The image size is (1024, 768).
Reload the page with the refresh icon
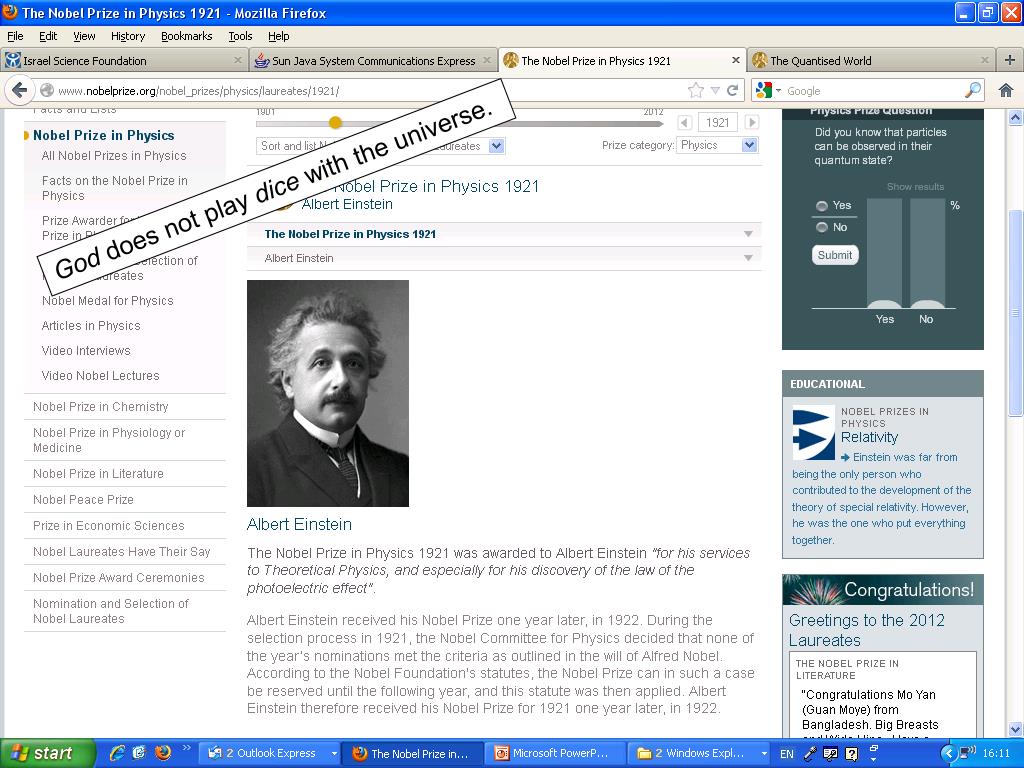tap(733, 90)
